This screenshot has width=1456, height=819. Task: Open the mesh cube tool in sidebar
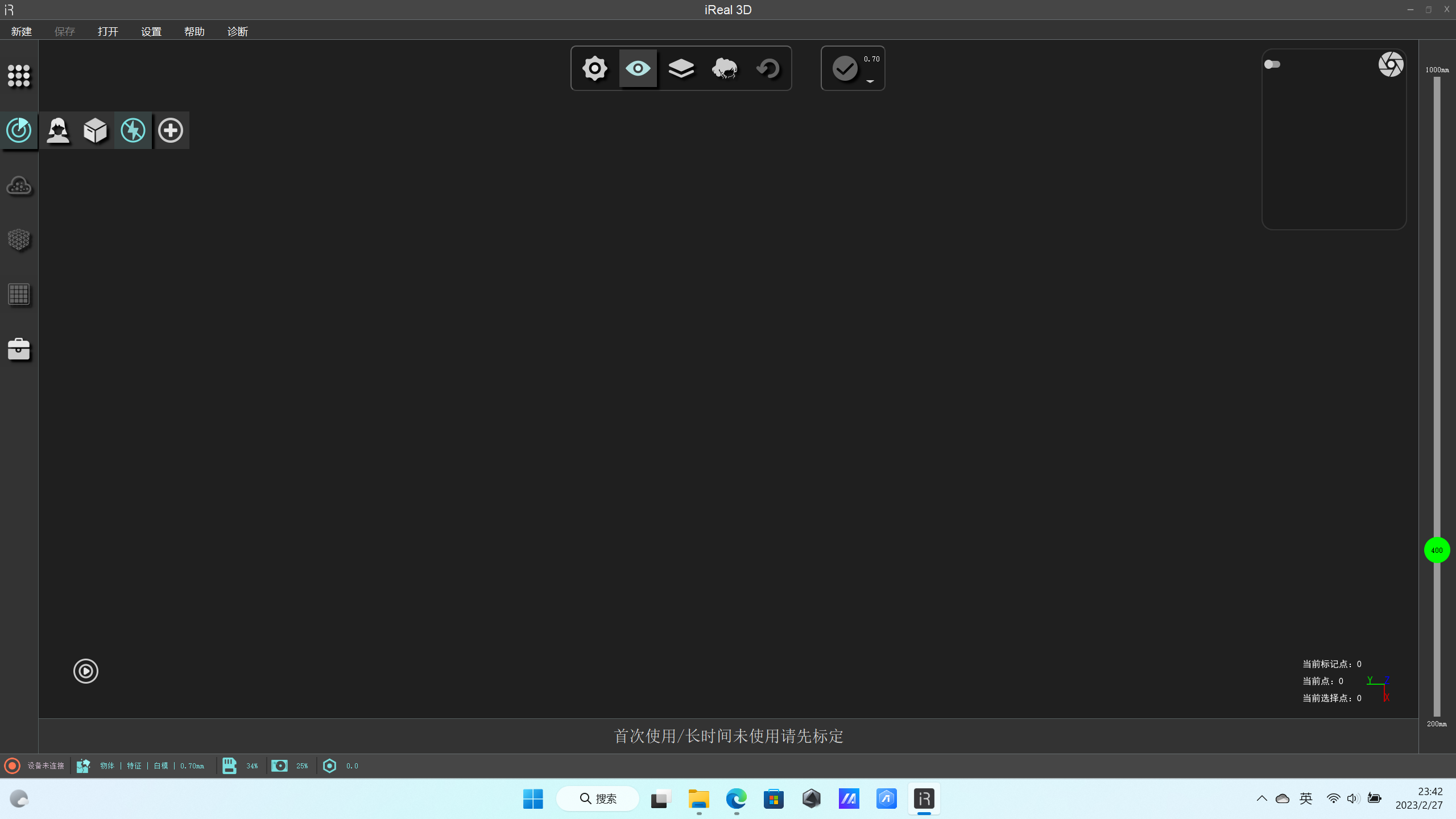tap(19, 239)
